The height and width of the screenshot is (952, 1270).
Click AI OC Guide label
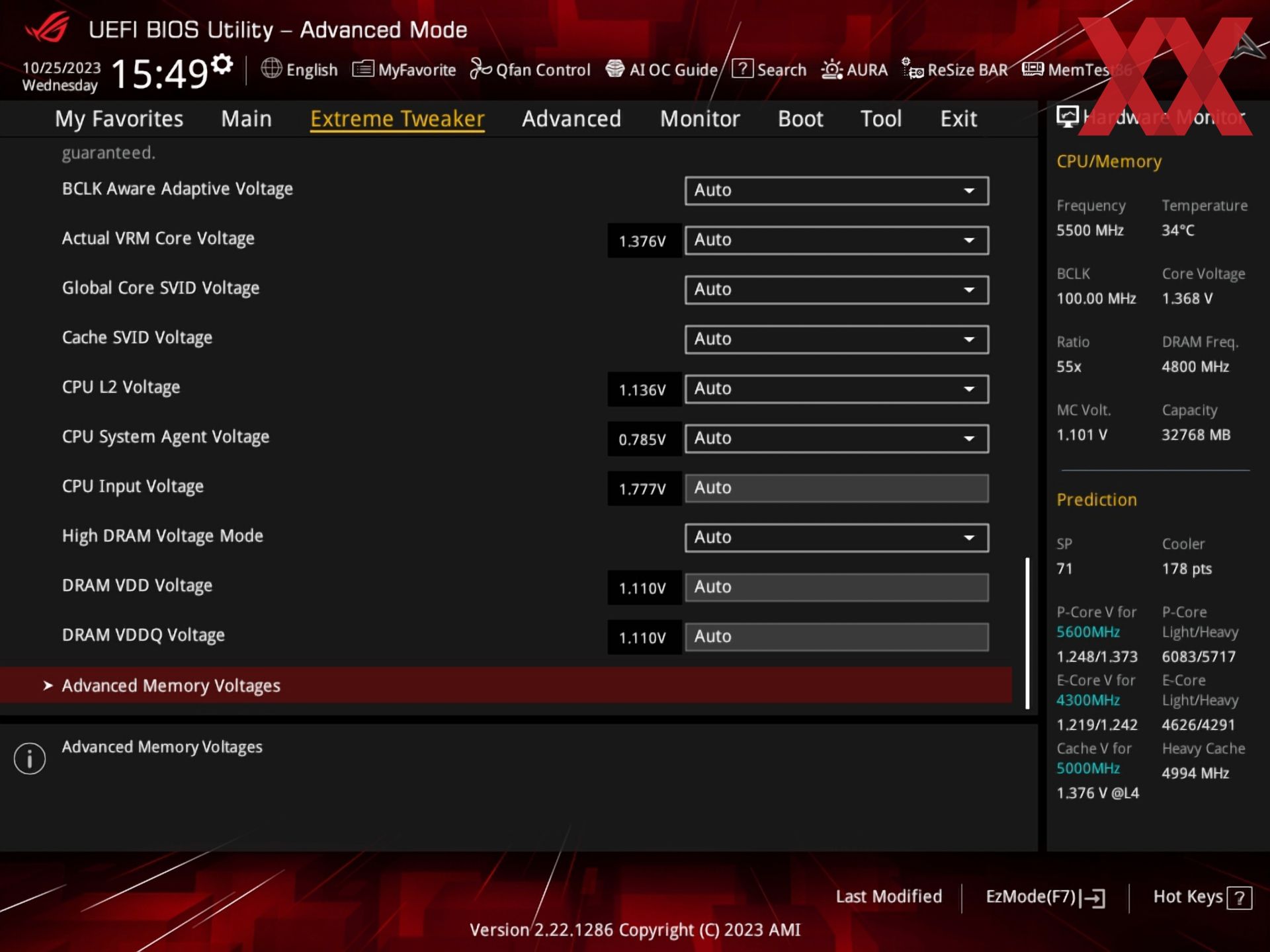point(673,69)
